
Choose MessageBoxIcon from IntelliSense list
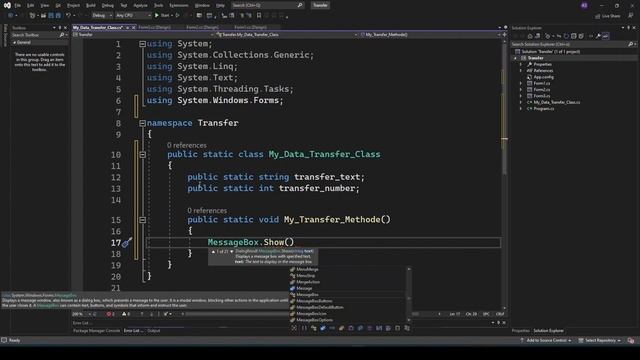coord(311,313)
